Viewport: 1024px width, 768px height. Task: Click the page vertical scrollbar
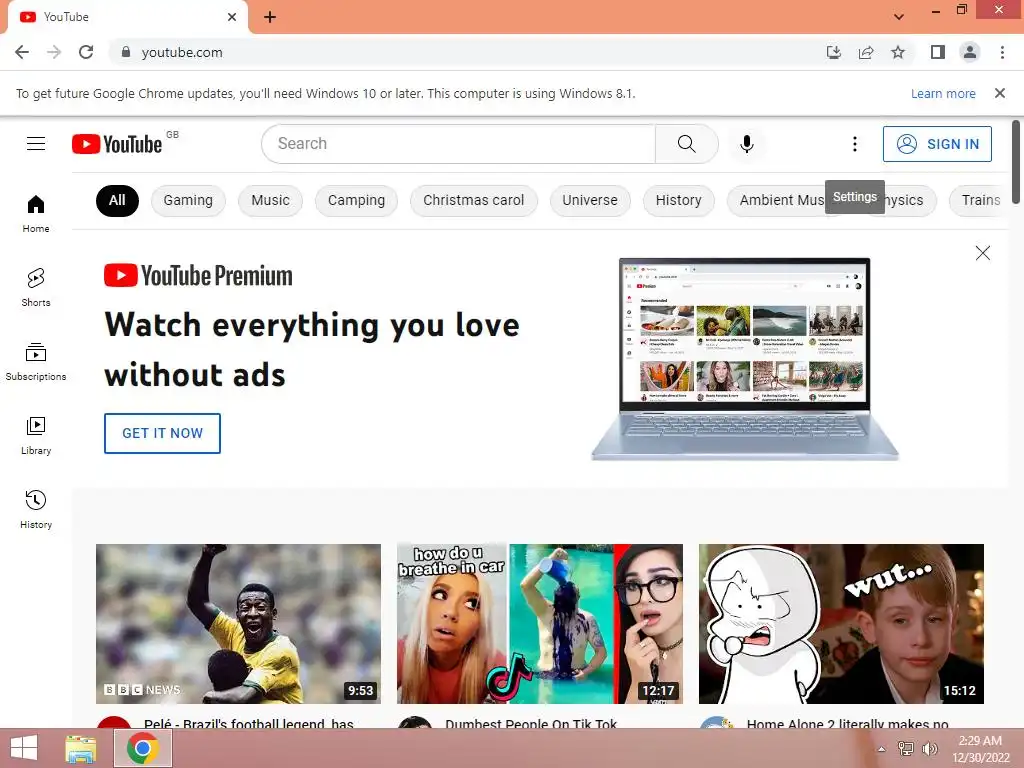(x=1016, y=161)
